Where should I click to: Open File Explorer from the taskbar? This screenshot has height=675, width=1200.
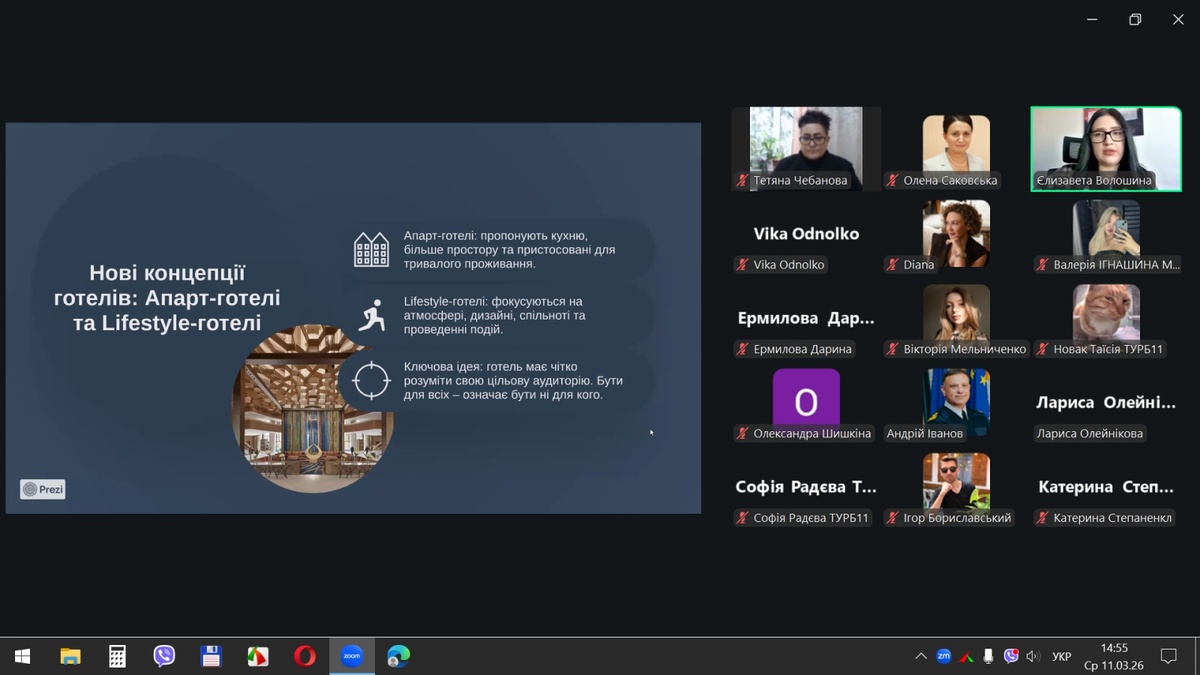pyautogui.click(x=70, y=656)
